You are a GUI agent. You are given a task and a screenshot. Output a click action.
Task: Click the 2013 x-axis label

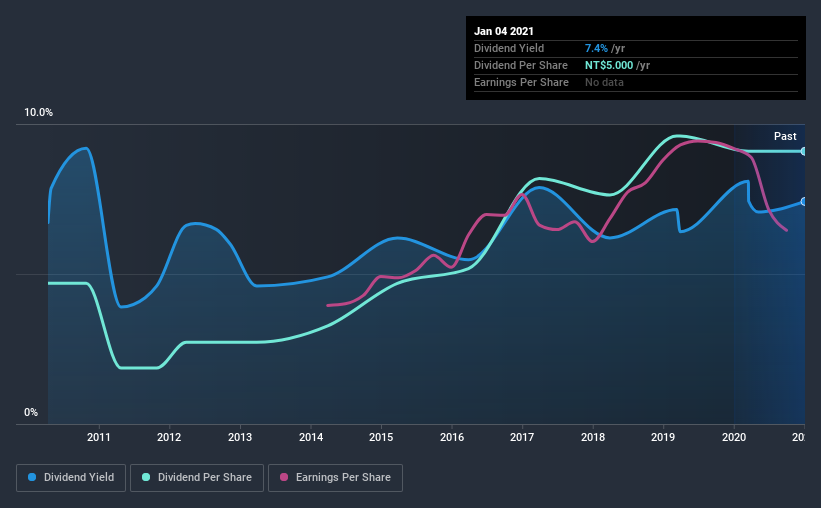(x=240, y=437)
